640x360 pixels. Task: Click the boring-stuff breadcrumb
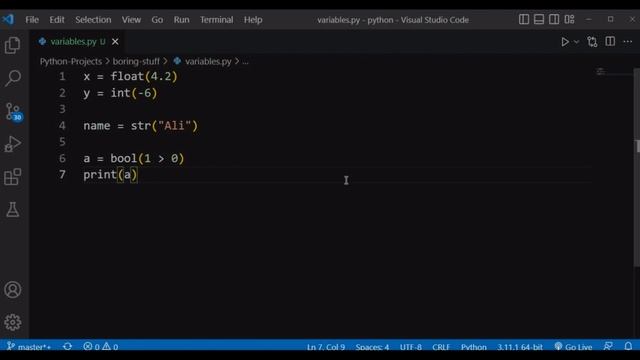click(x=136, y=61)
